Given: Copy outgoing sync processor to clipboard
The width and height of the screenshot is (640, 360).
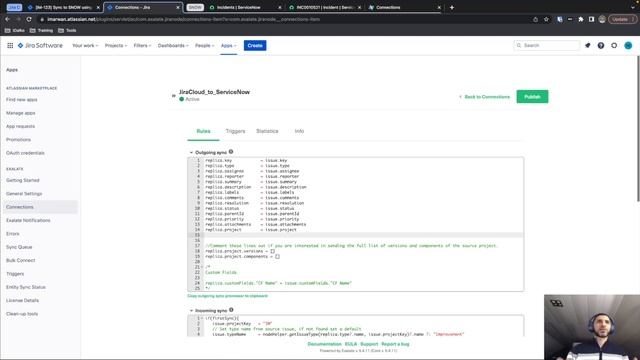Looking at the screenshot, I should pyautogui.click(x=227, y=296).
